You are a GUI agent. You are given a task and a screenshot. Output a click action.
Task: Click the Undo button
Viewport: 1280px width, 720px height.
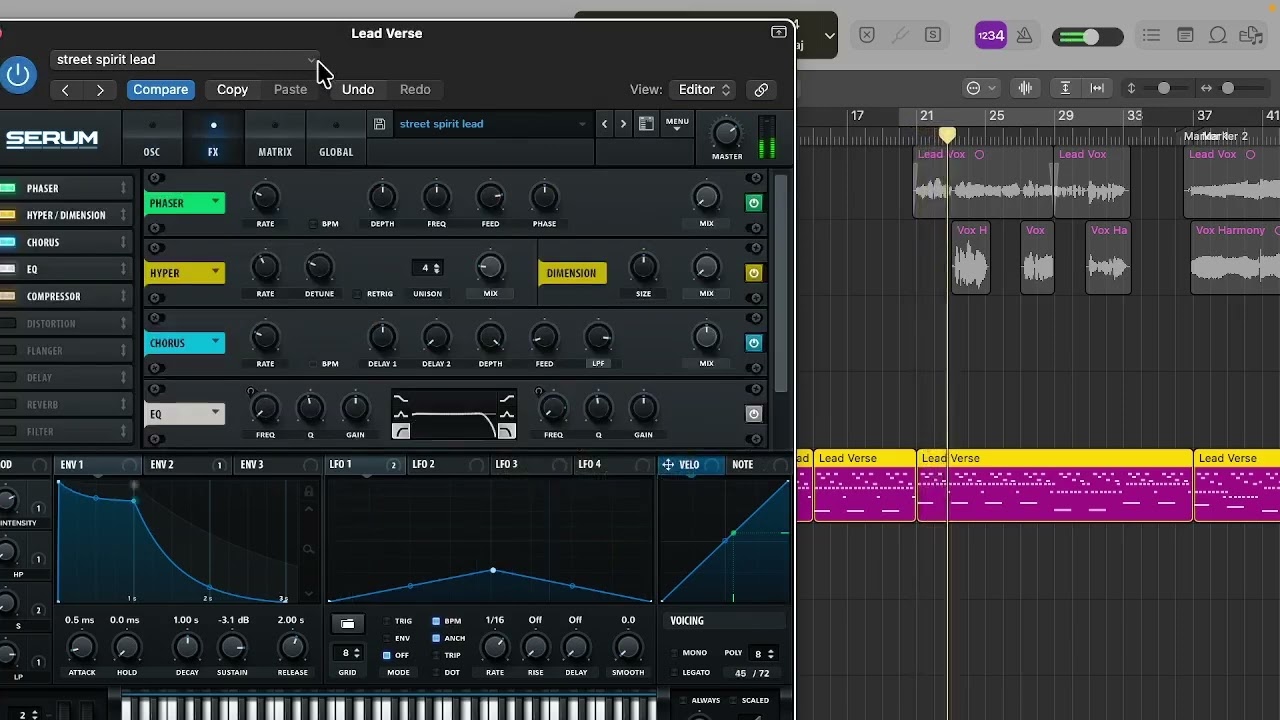pyautogui.click(x=358, y=90)
